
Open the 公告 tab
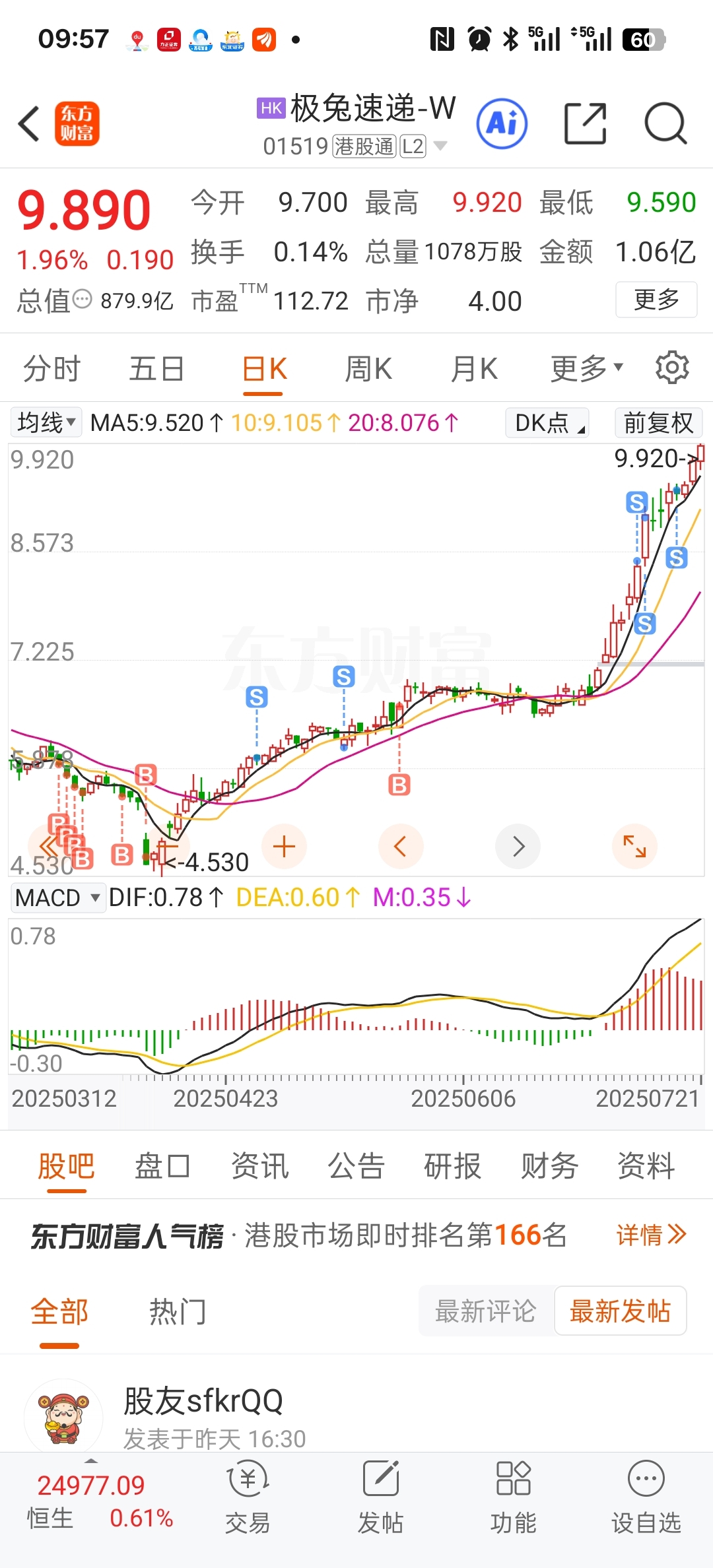[356, 1165]
